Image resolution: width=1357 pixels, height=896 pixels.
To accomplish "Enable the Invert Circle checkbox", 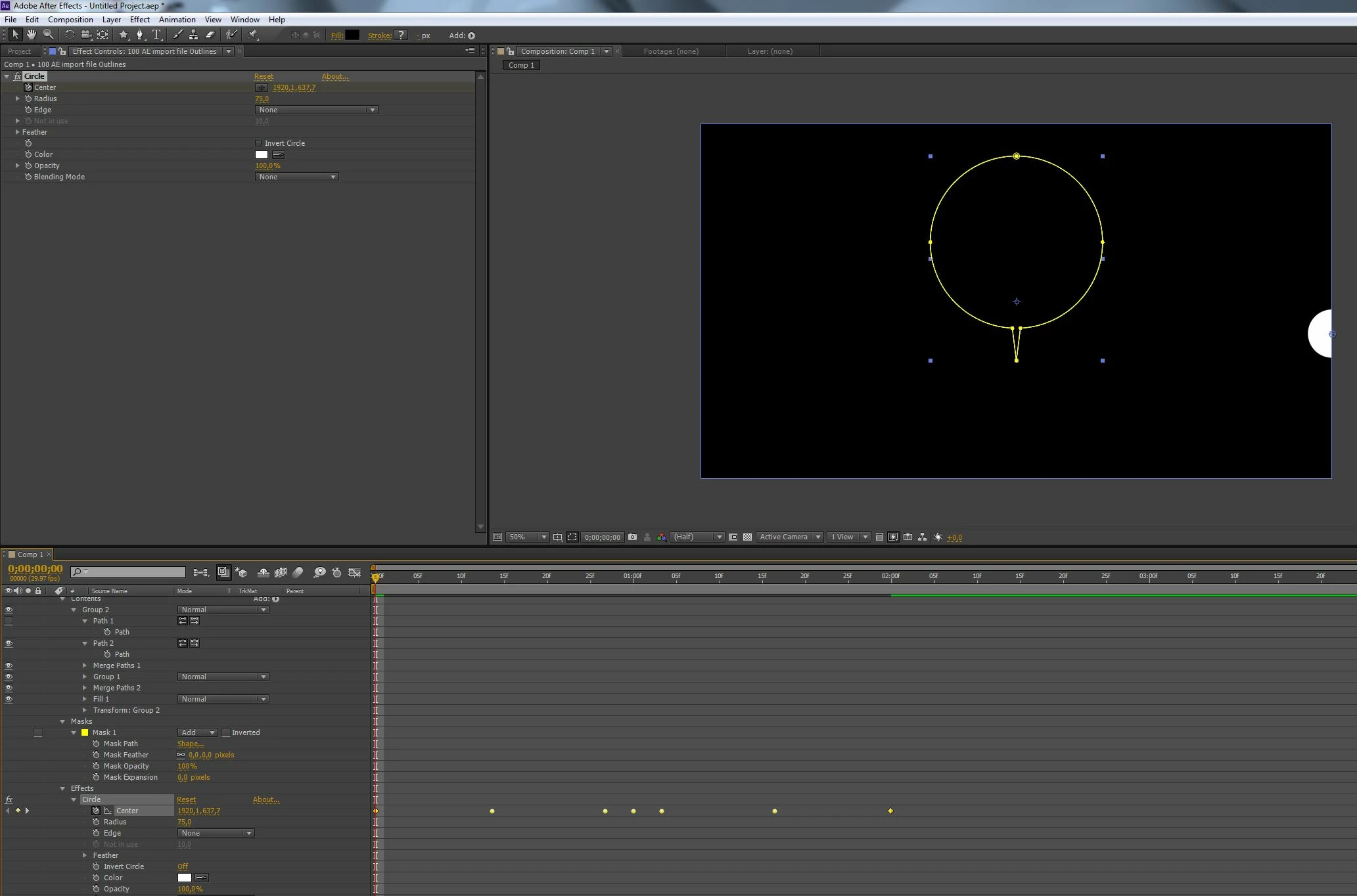I will tap(258, 143).
